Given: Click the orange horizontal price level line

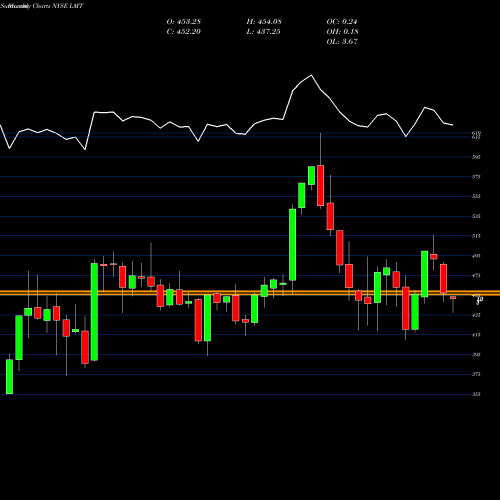Looking at the screenshot, I should [x=250, y=293].
